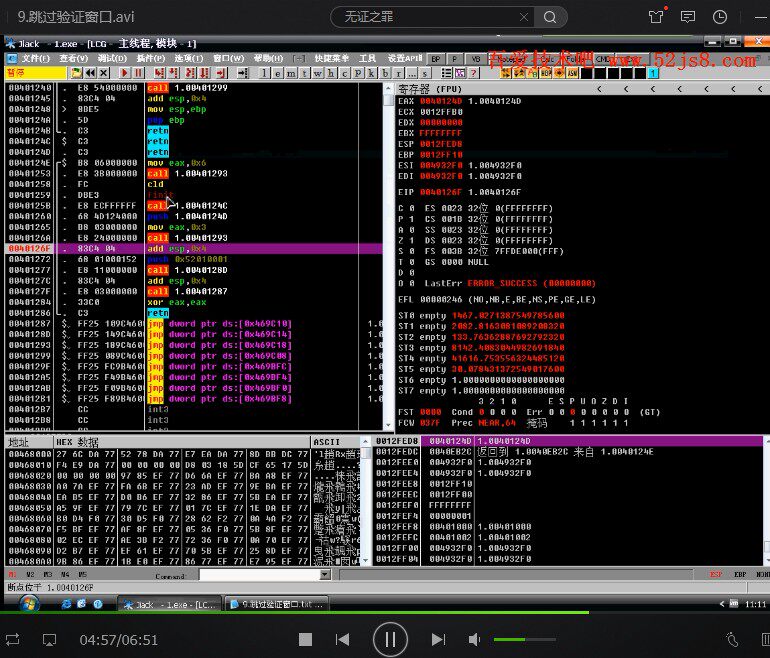This screenshot has height=658, width=770.
Task: Click the stop playback button
Action: pyautogui.click(x=305, y=639)
